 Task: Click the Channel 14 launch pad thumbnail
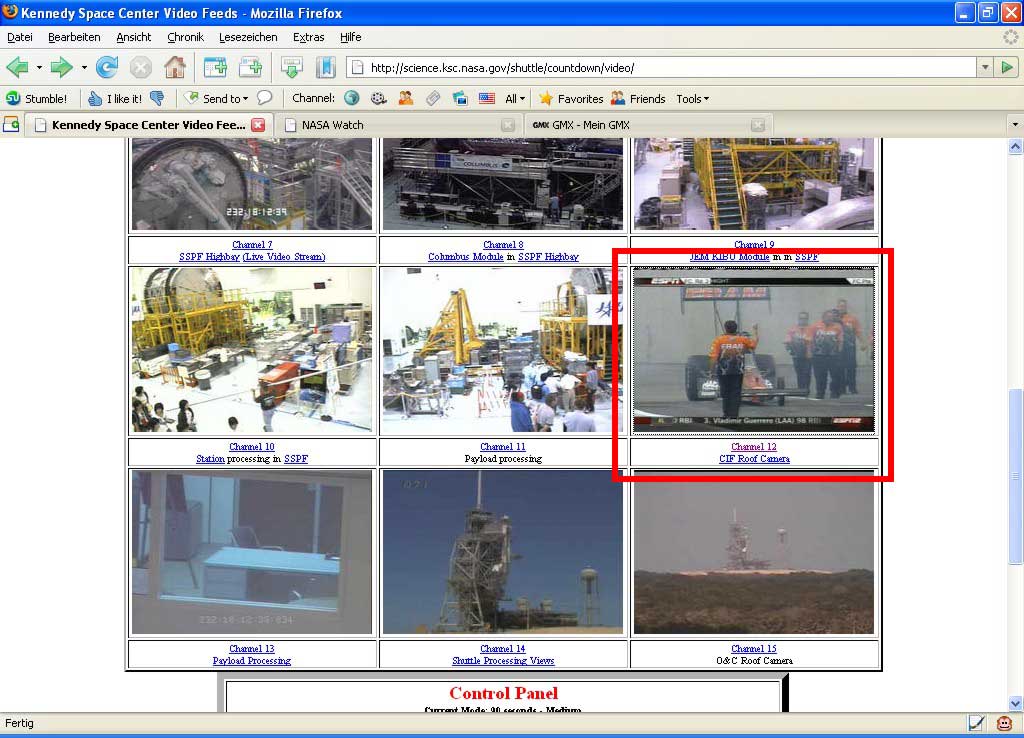click(503, 552)
